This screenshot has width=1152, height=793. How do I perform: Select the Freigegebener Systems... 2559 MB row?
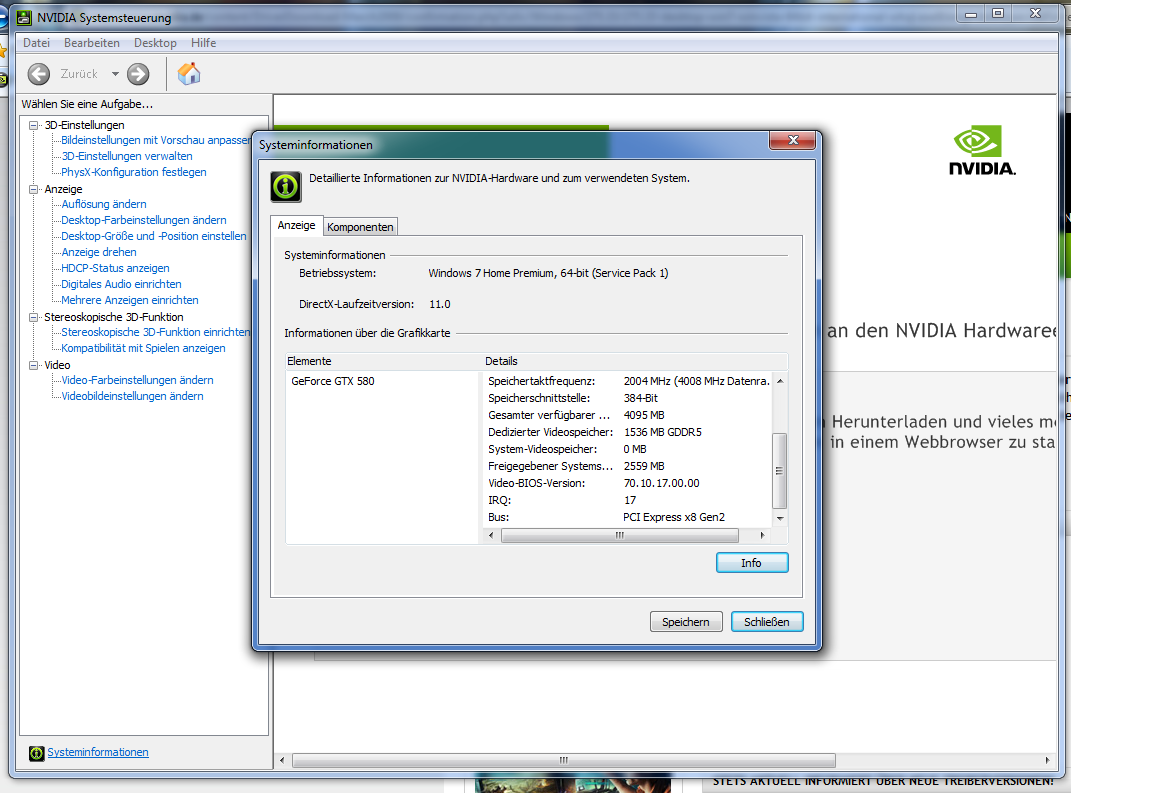629,466
